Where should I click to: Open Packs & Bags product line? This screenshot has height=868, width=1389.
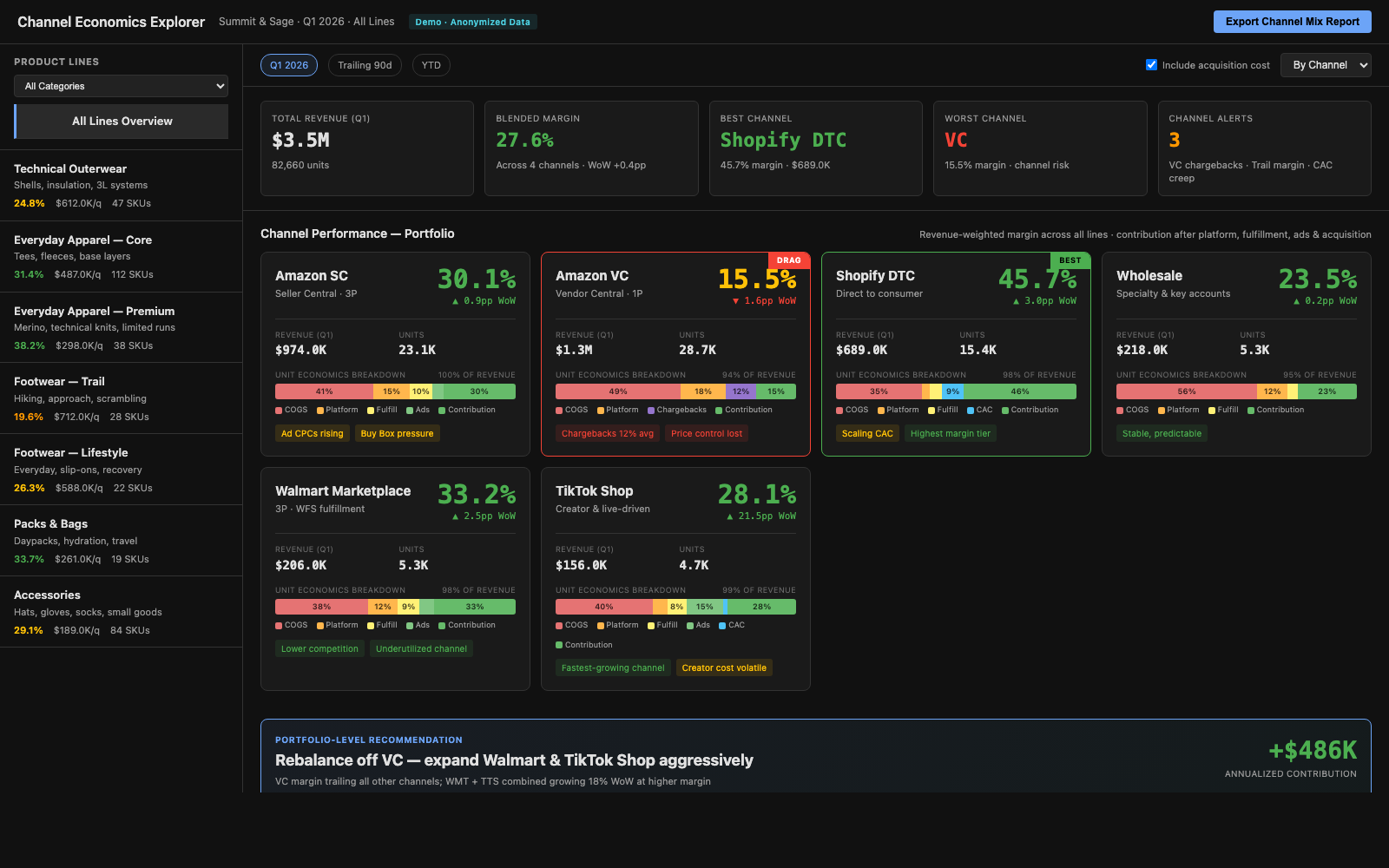pos(122,541)
